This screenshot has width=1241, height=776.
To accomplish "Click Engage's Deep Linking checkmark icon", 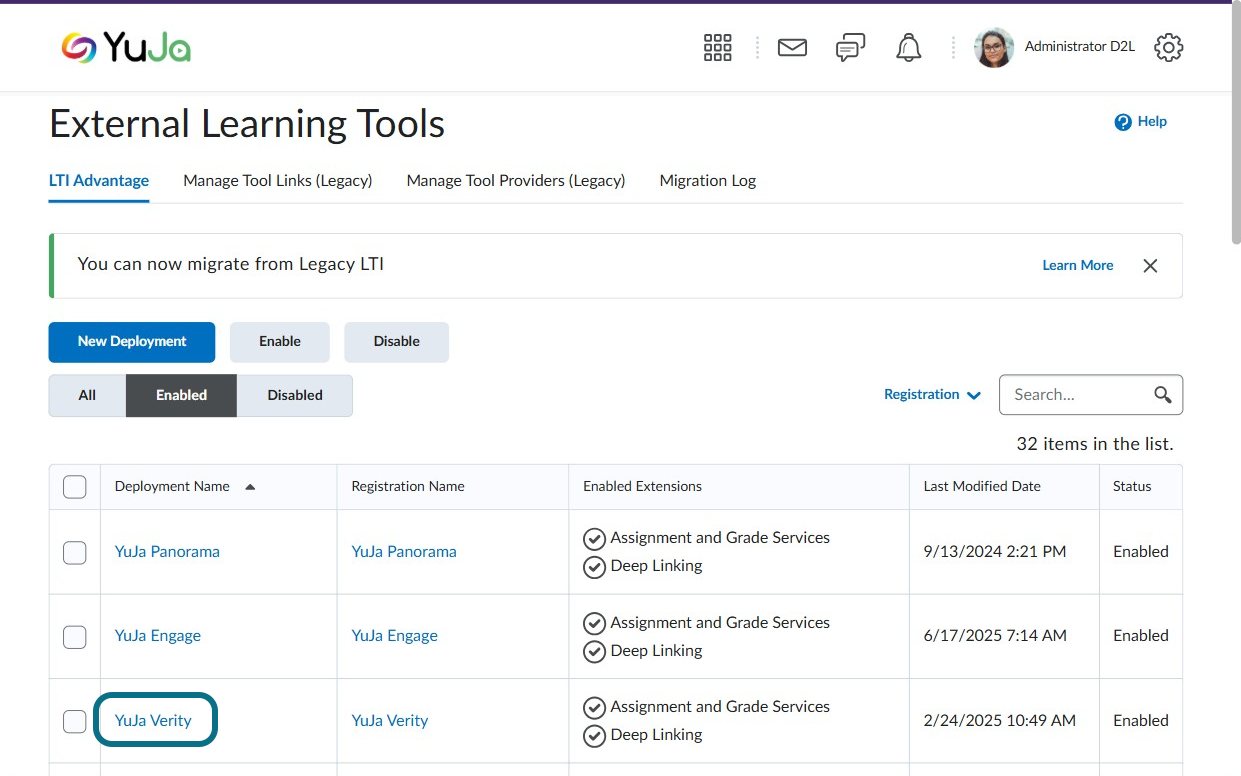I will coord(594,652).
